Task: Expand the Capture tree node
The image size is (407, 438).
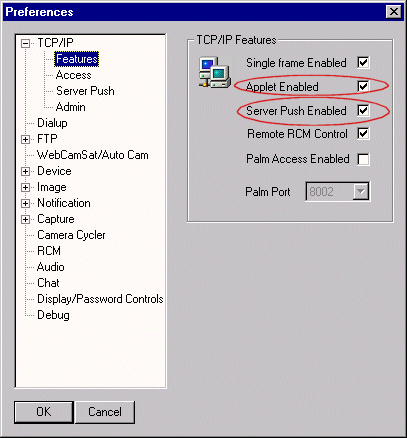Action: click(25, 219)
